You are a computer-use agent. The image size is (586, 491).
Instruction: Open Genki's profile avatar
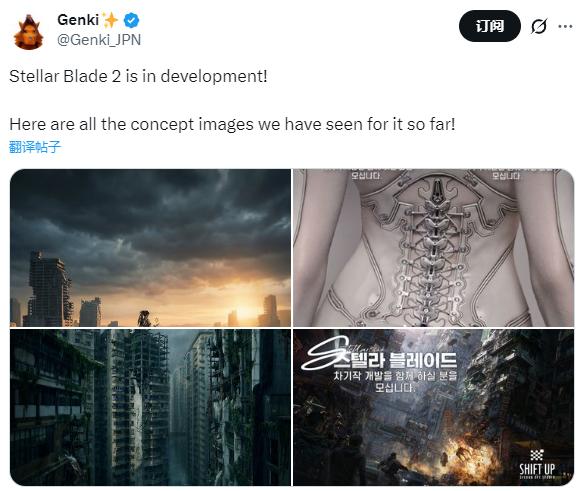point(28,32)
